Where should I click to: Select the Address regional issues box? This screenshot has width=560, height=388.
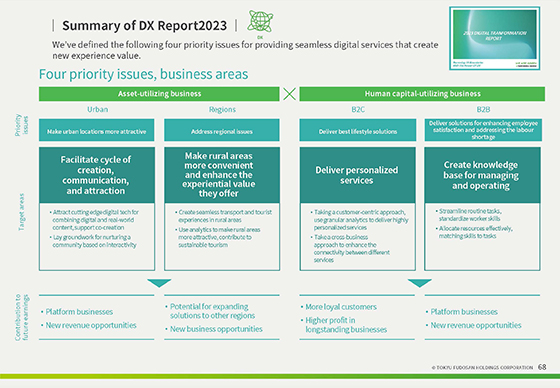click(222, 130)
